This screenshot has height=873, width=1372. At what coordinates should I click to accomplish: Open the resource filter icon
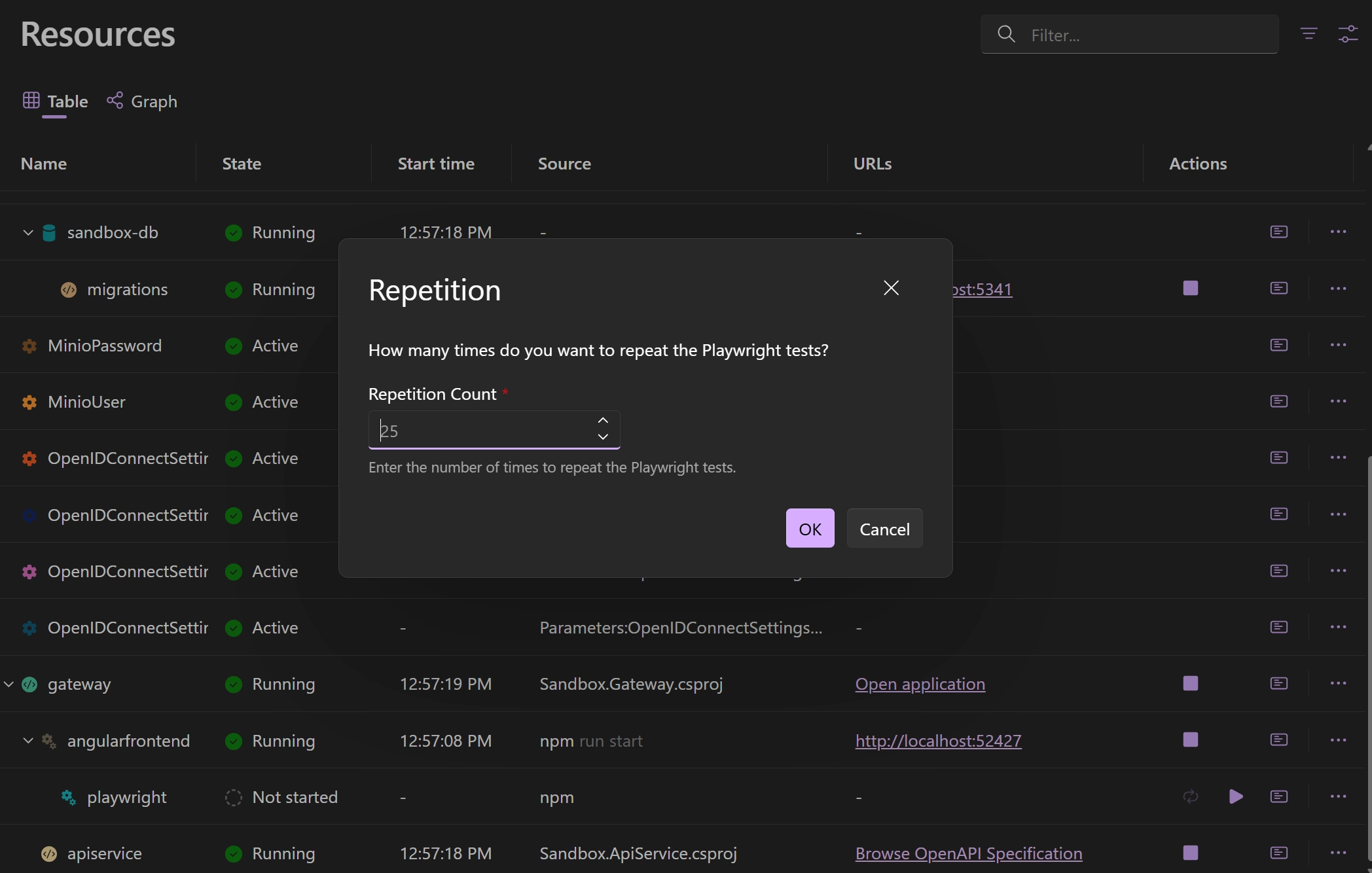click(x=1309, y=34)
